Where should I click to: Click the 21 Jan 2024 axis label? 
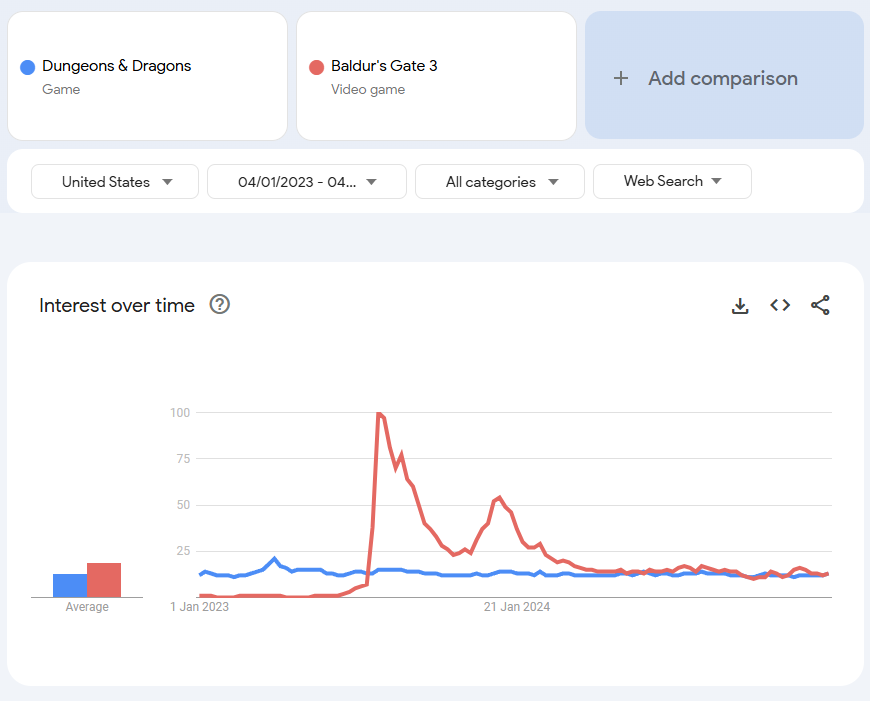(517, 607)
